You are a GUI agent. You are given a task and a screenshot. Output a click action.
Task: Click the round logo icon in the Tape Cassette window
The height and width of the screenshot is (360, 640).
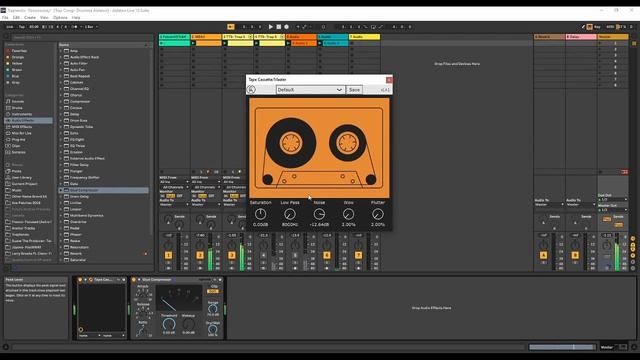[x=251, y=90]
